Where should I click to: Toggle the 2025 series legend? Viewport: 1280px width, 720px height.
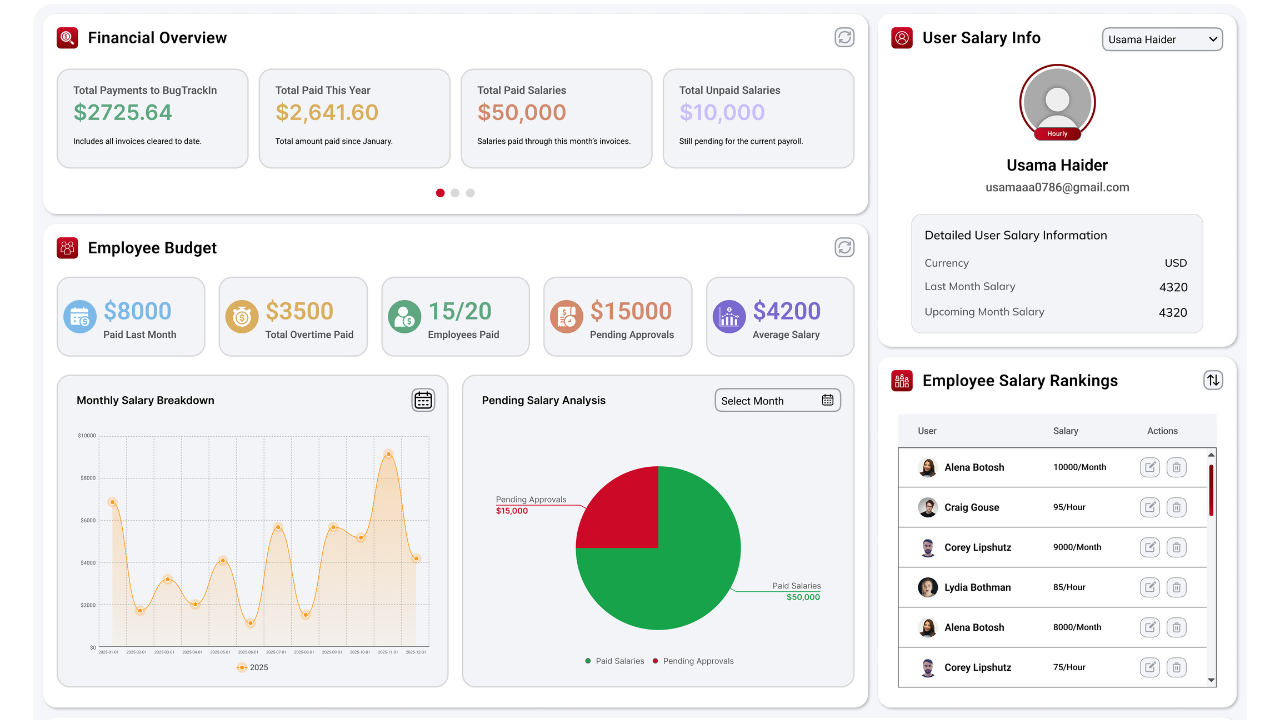252,667
